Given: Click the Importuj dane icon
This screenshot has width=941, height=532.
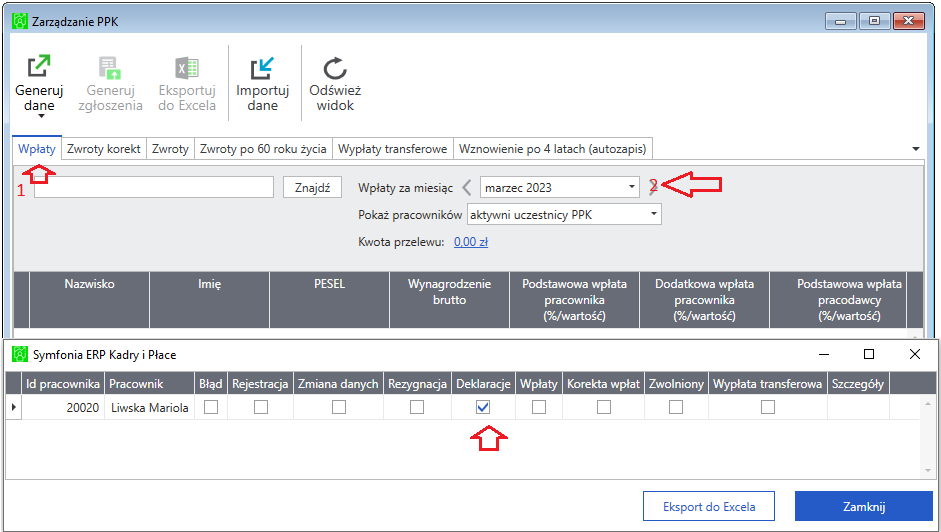Looking at the screenshot, I should (x=262, y=67).
